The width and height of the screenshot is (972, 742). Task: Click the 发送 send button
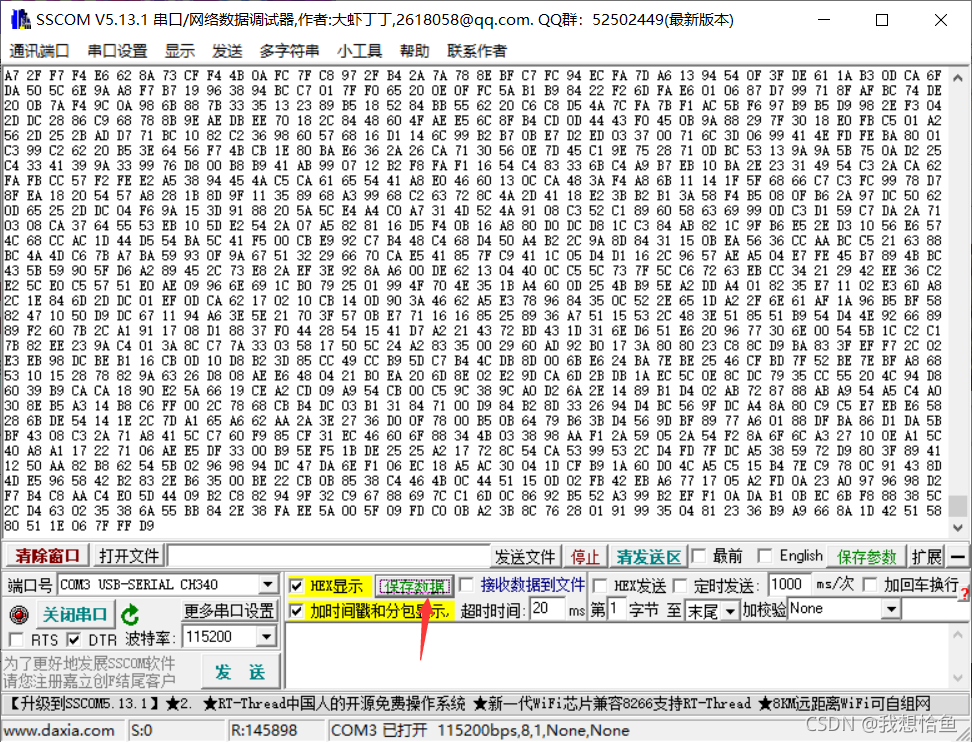point(240,672)
